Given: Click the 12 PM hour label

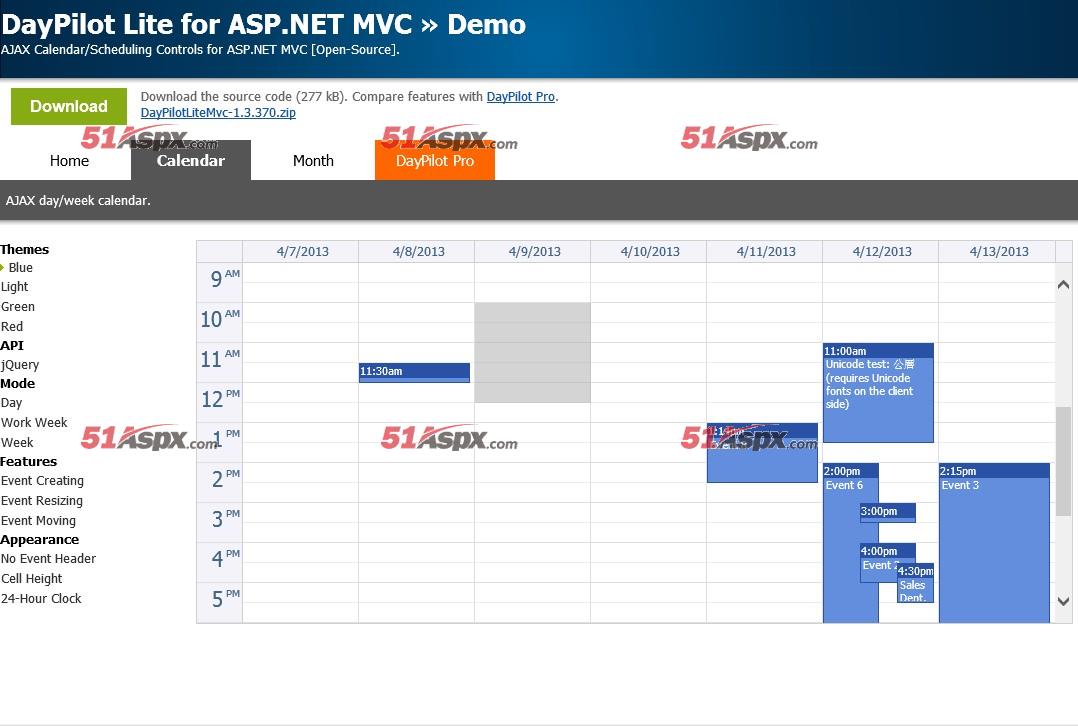Looking at the screenshot, I should pyautogui.click(x=220, y=402).
